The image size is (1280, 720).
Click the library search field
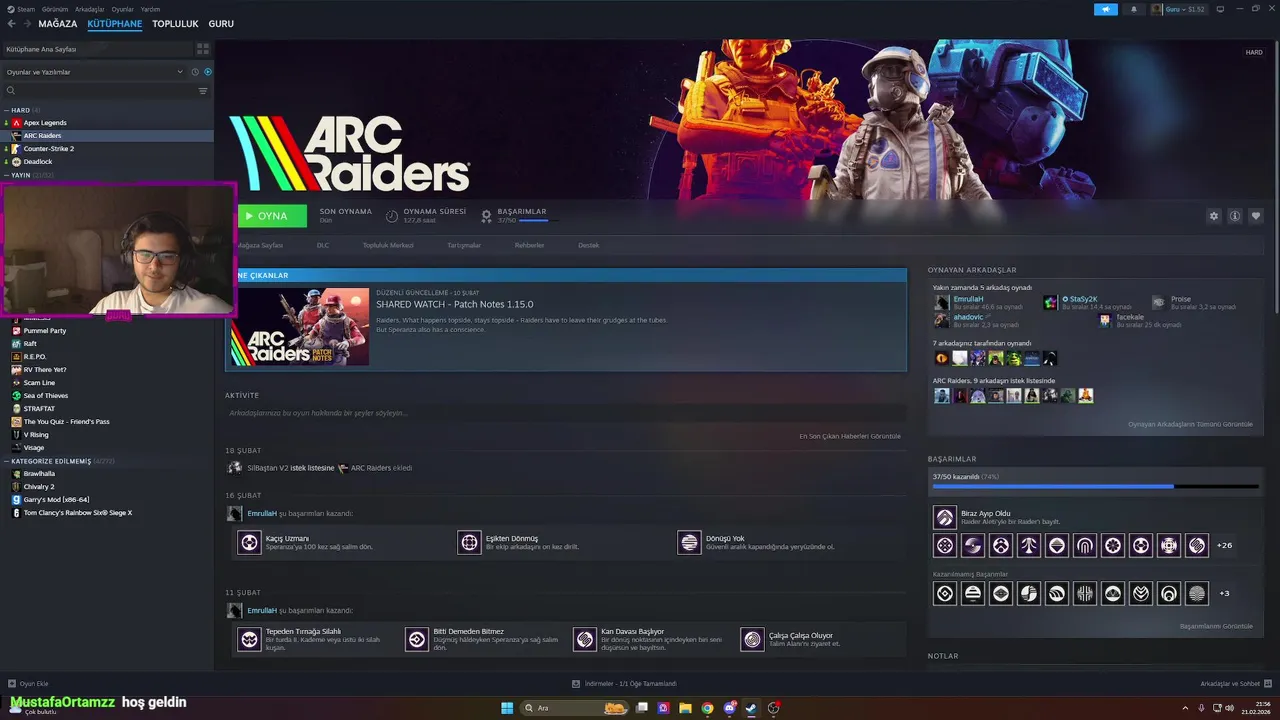[100, 91]
